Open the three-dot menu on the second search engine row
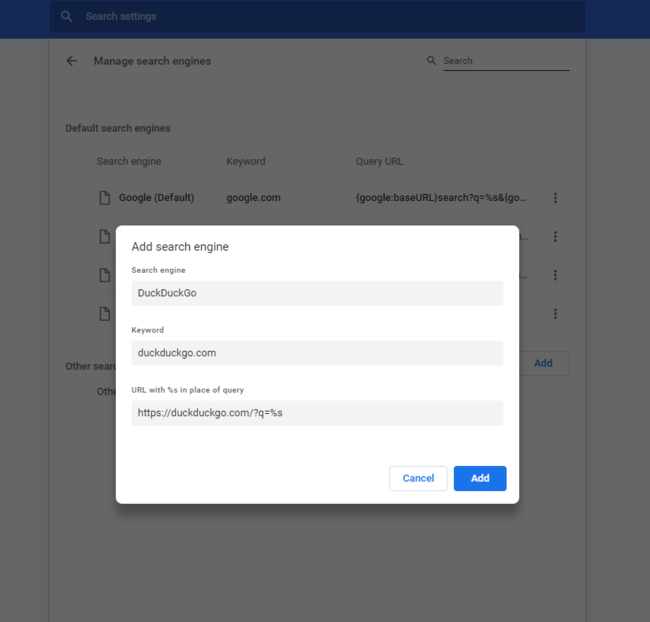 coord(555,237)
